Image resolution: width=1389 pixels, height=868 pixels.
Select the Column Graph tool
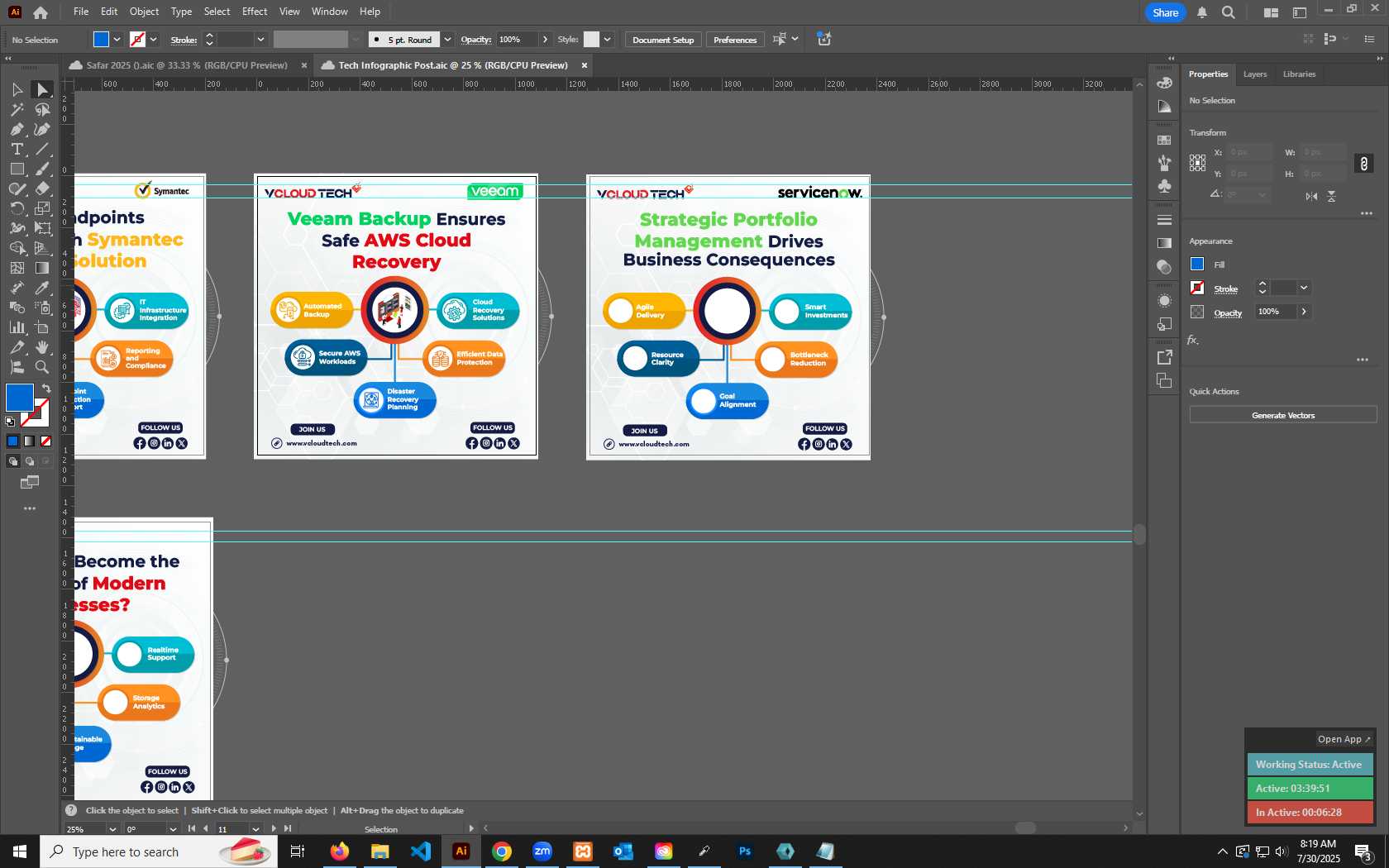coord(17,327)
